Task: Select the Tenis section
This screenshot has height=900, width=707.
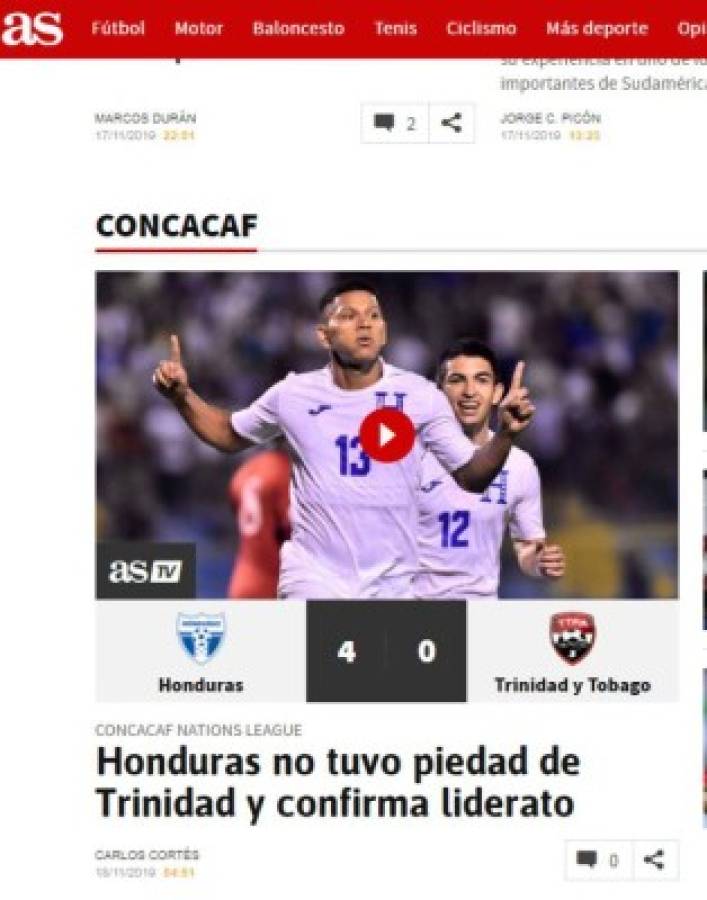Action: 395,28
